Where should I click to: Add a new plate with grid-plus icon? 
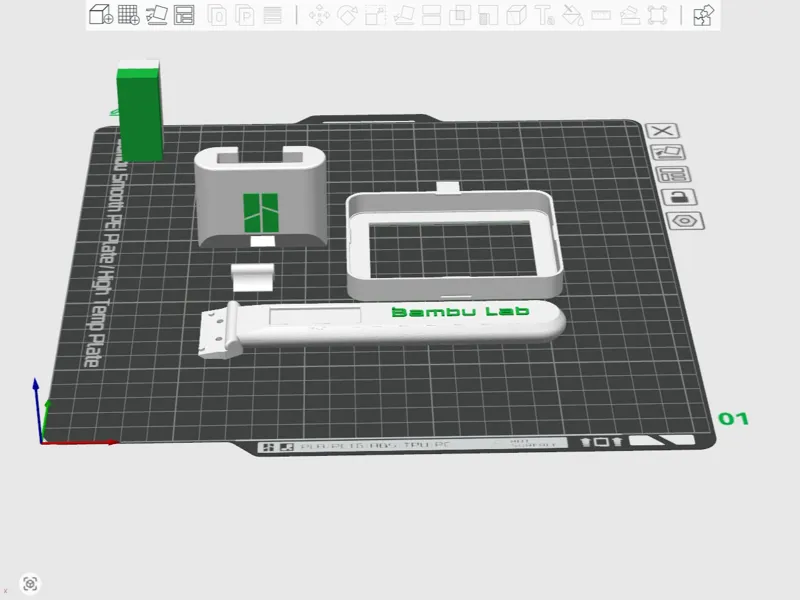point(129,15)
